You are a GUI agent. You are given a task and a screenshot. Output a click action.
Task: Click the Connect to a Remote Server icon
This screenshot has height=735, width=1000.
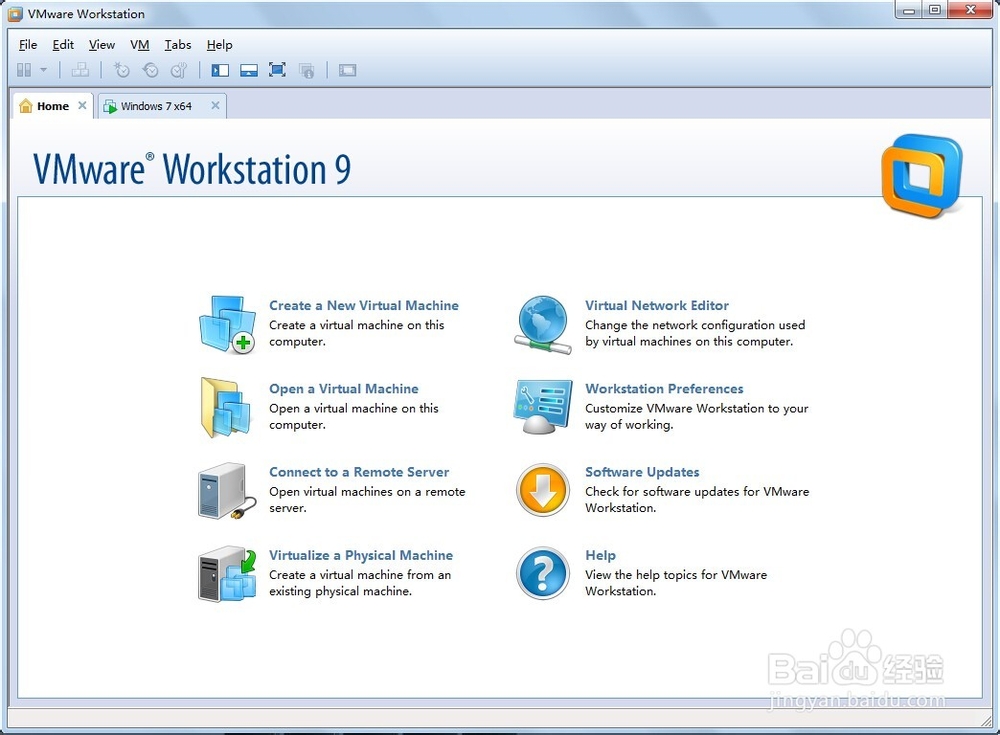[226, 491]
